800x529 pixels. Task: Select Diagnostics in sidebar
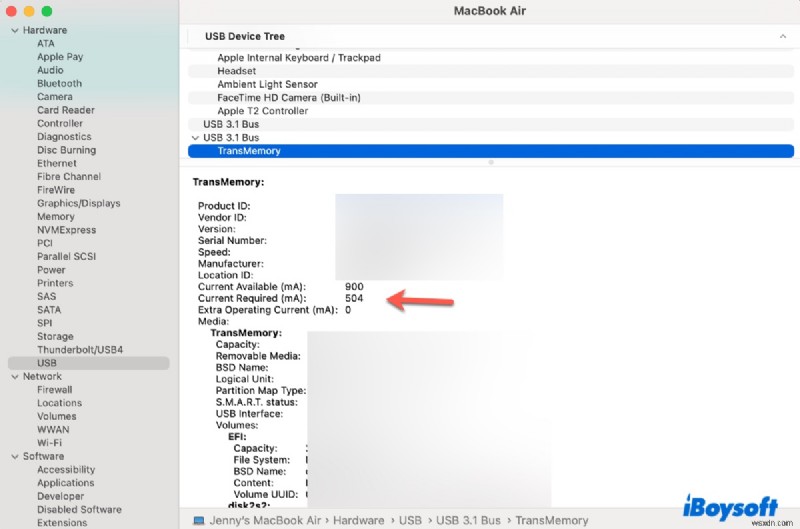pyautogui.click(x=64, y=137)
